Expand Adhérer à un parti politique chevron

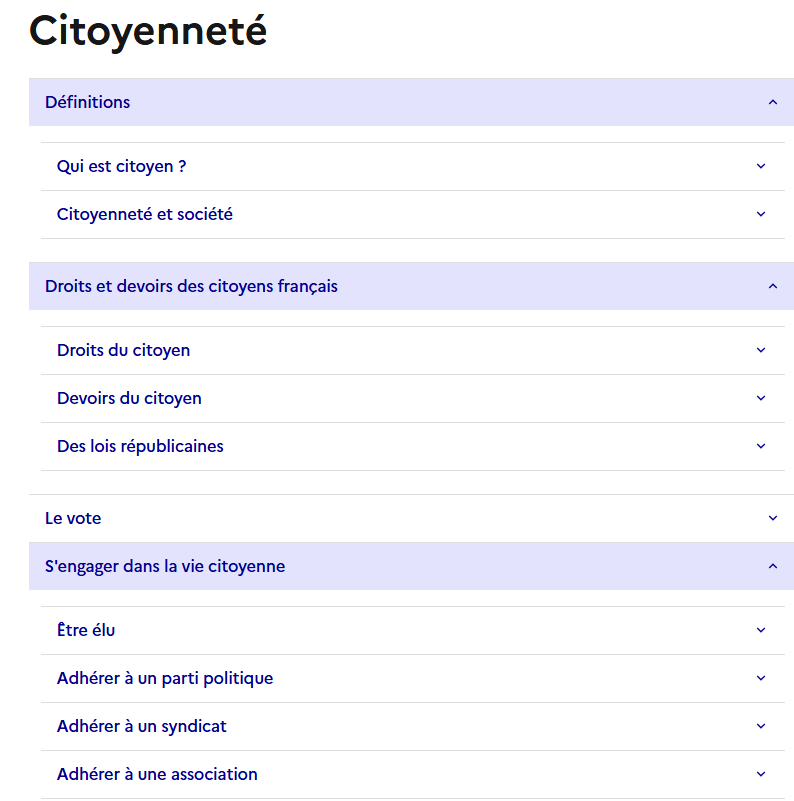pos(761,678)
